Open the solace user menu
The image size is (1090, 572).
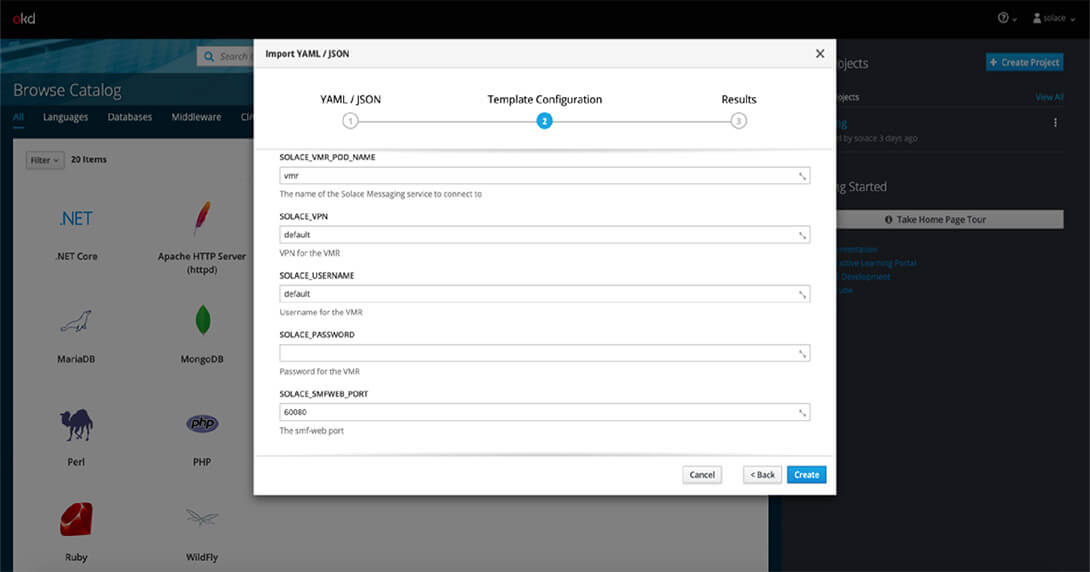tap(1054, 18)
